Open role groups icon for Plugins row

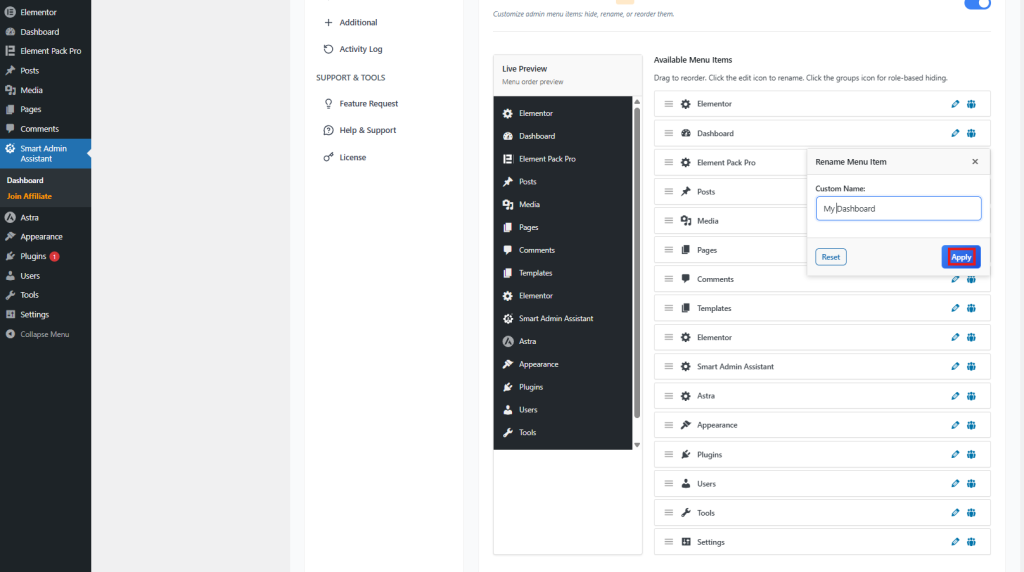971,454
